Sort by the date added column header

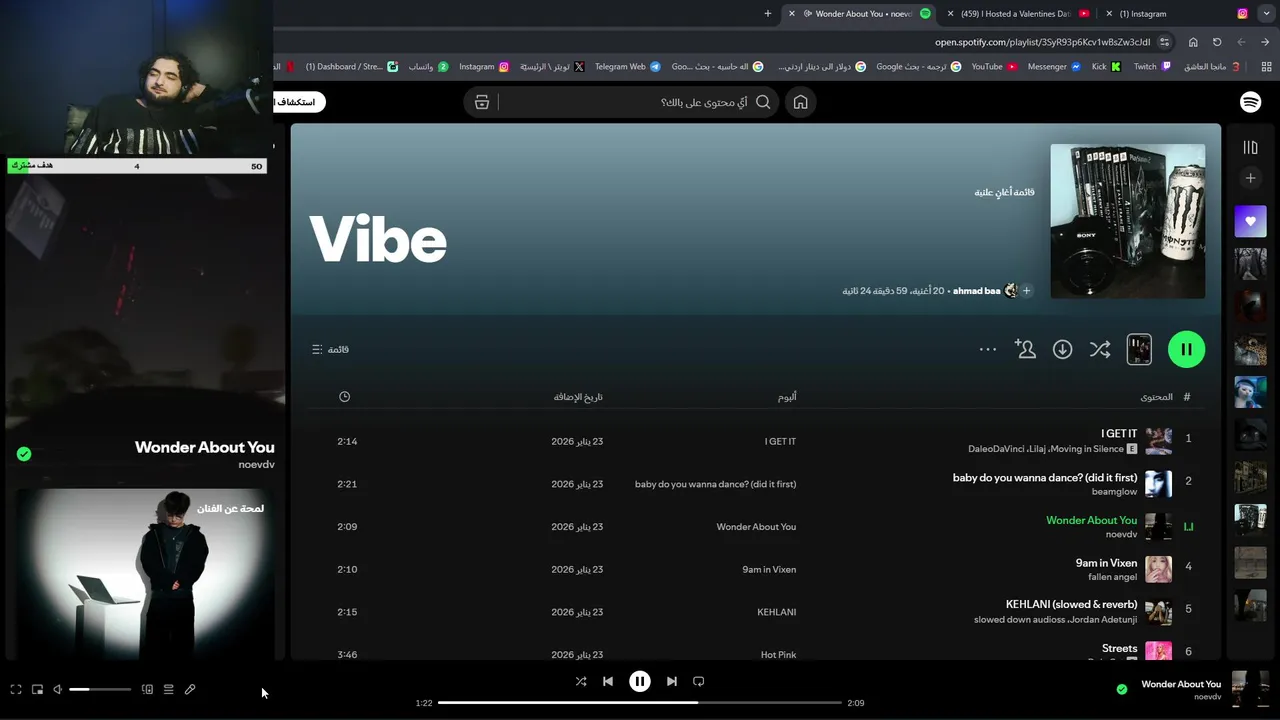click(x=578, y=397)
